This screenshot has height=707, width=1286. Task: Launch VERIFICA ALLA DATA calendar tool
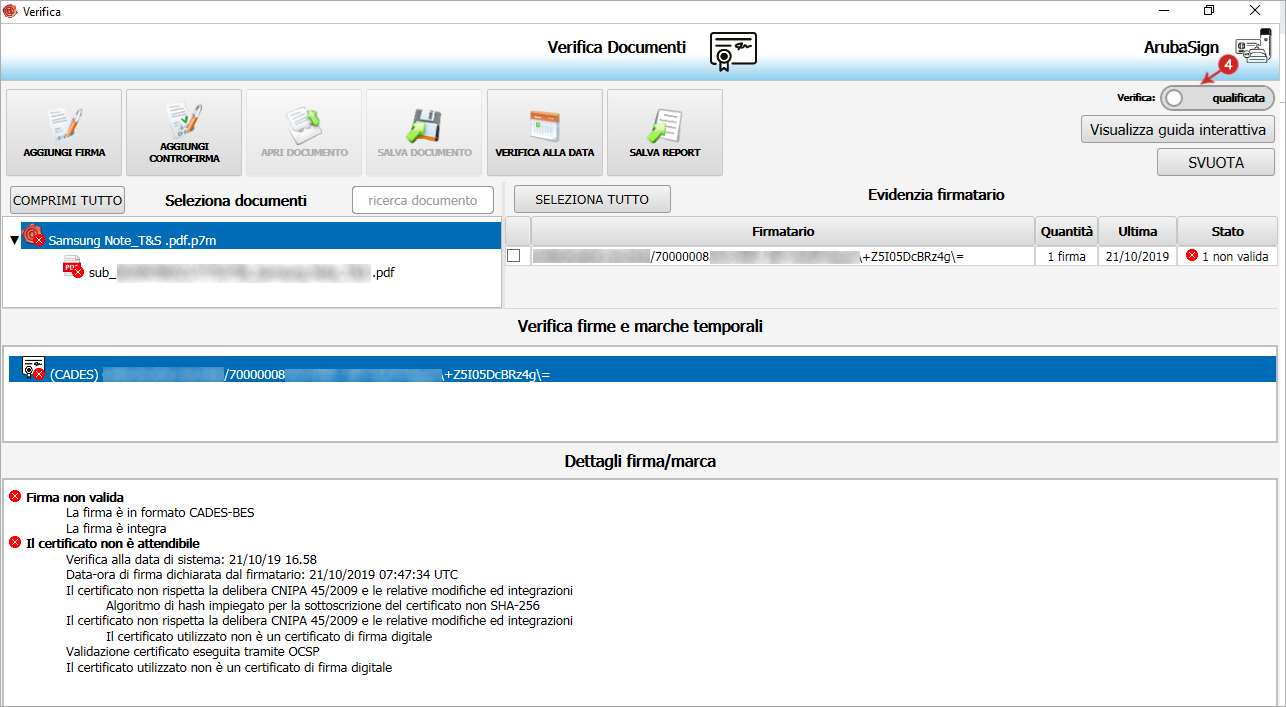pyautogui.click(x=545, y=132)
